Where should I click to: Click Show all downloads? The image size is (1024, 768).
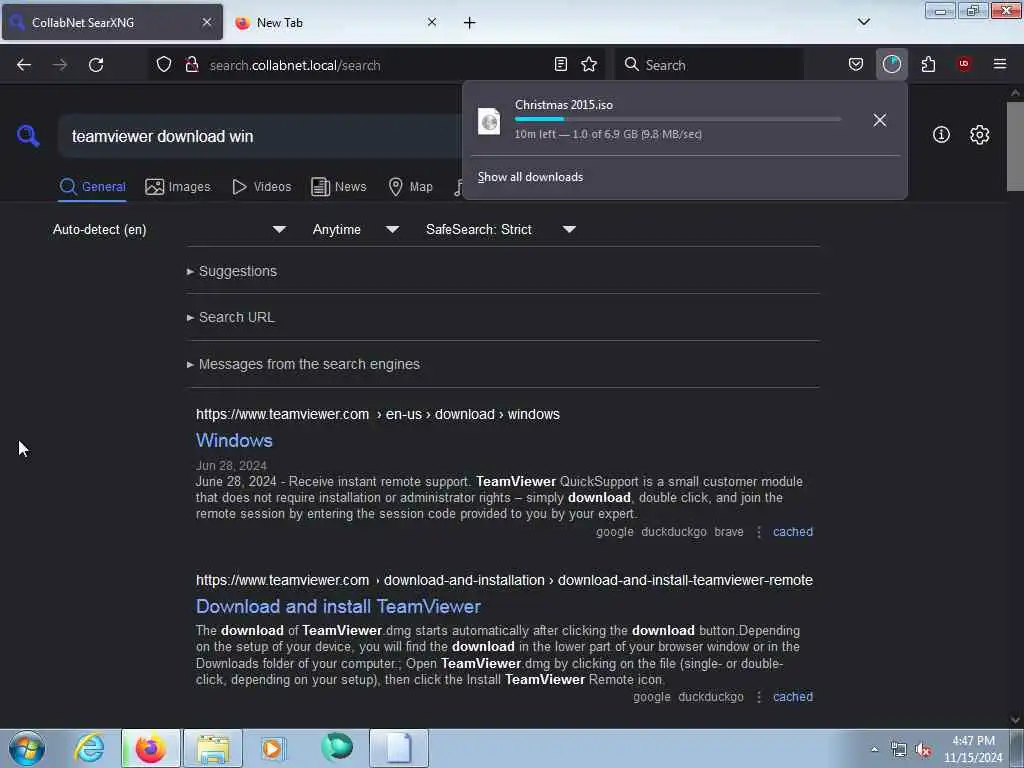530,177
